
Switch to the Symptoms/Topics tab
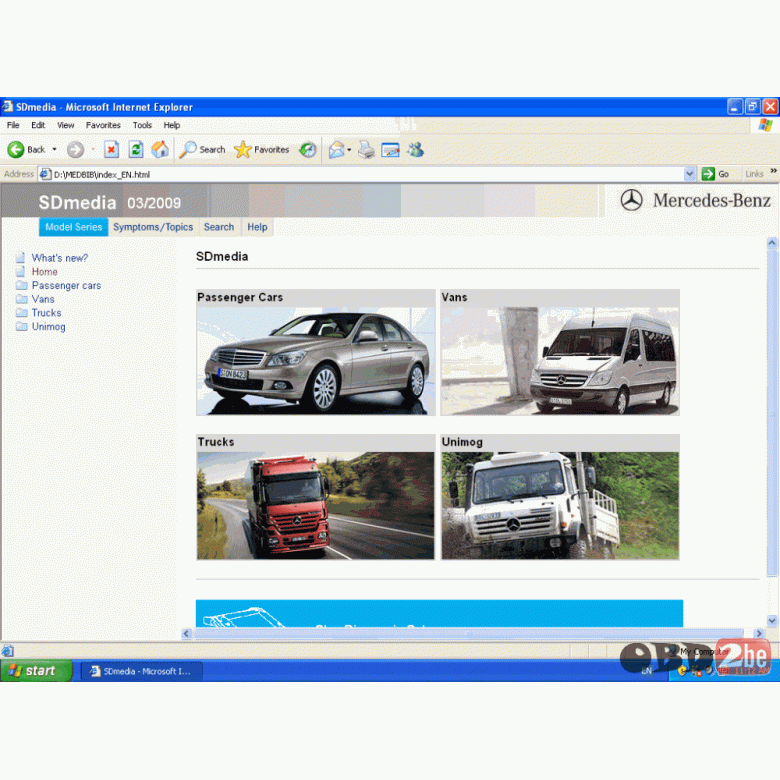(x=153, y=227)
